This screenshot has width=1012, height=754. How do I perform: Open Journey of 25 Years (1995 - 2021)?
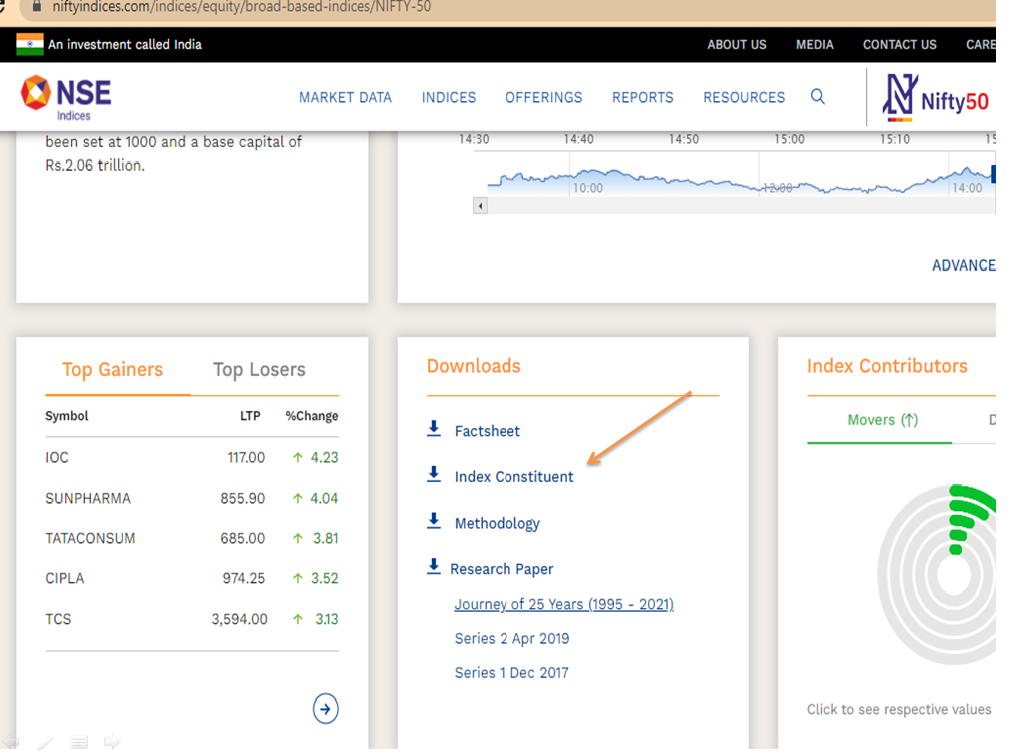(564, 604)
